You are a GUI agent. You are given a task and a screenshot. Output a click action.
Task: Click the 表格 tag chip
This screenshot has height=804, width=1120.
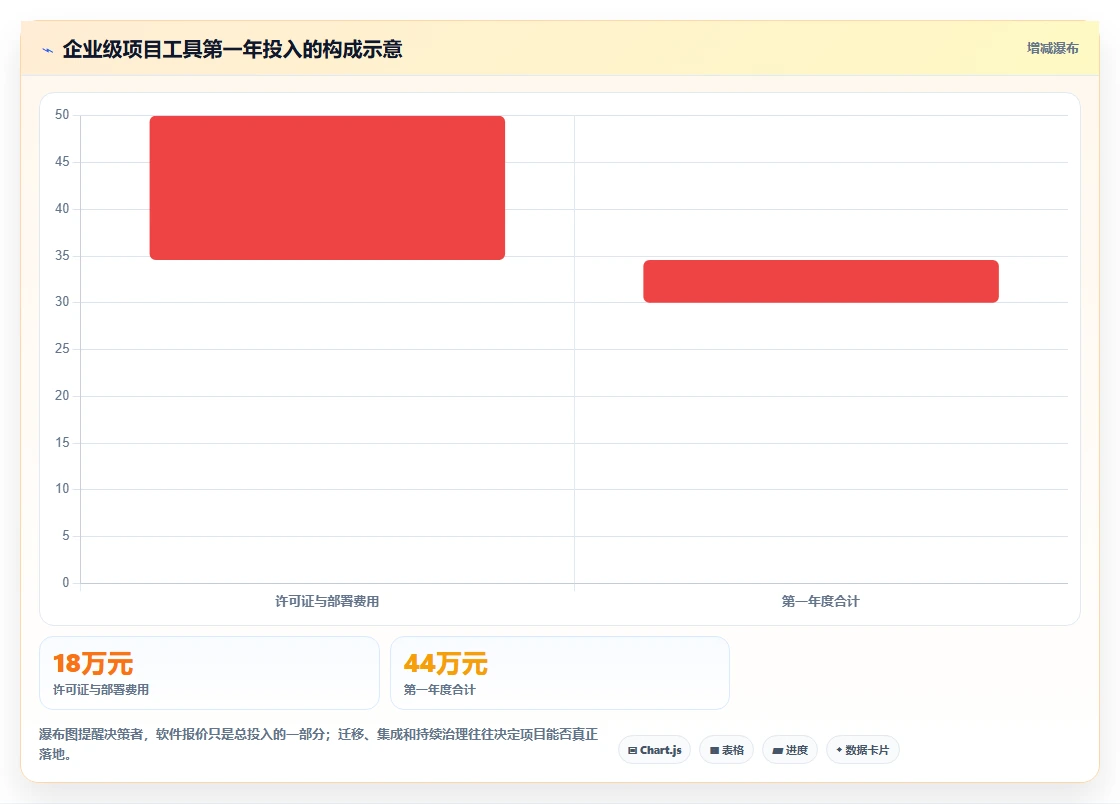click(x=726, y=750)
